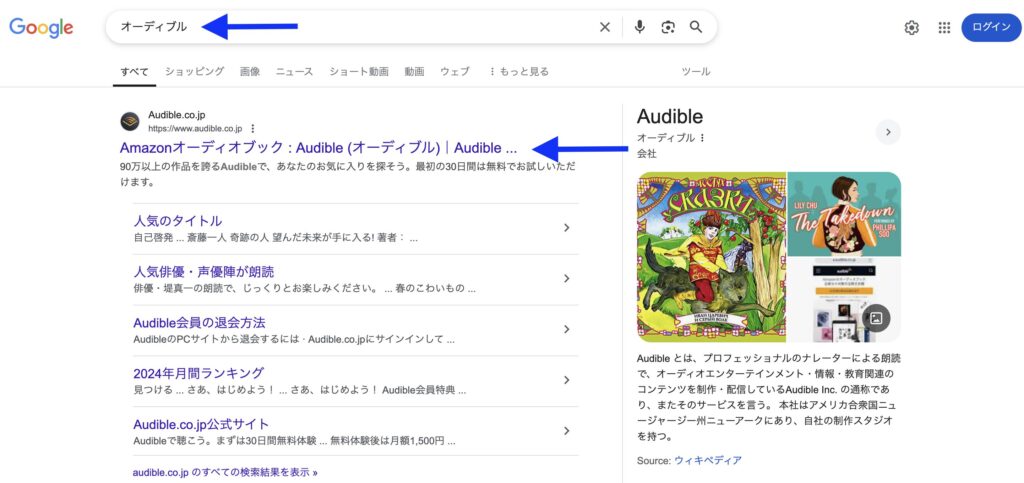Open image gallery icon on knowledge panel photos

[876, 318]
